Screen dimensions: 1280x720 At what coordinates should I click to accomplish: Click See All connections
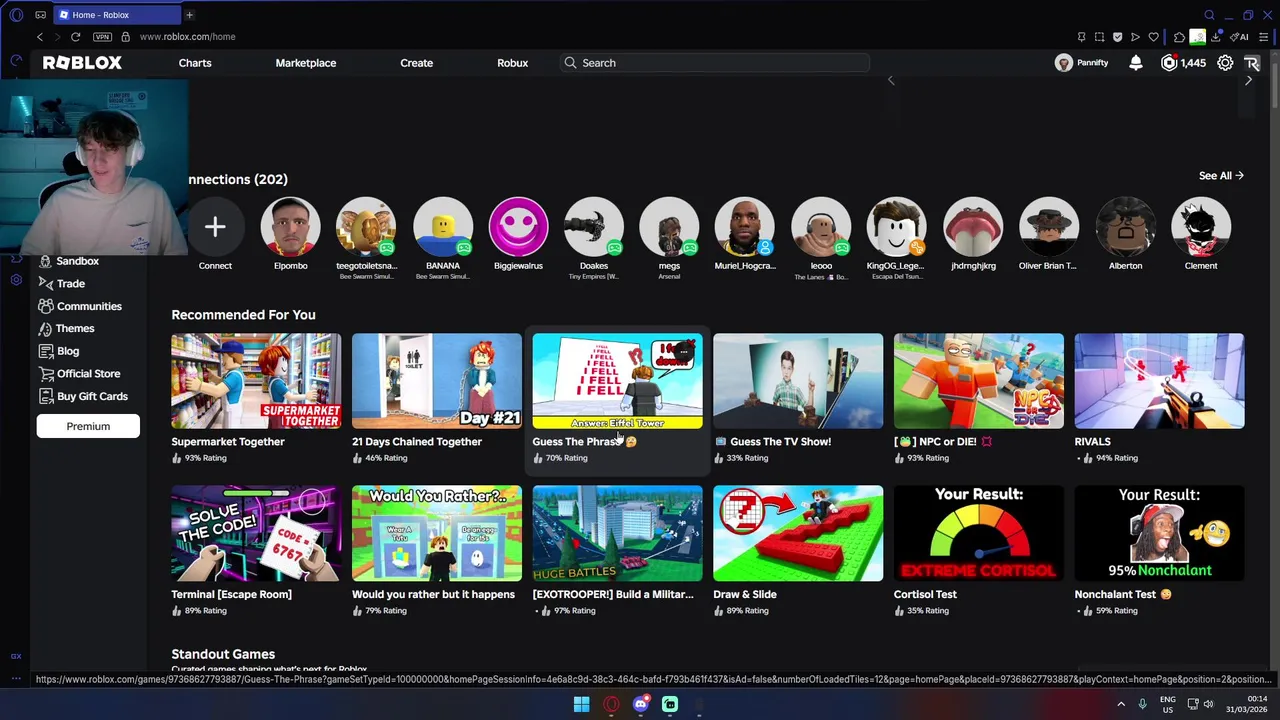[1221, 176]
